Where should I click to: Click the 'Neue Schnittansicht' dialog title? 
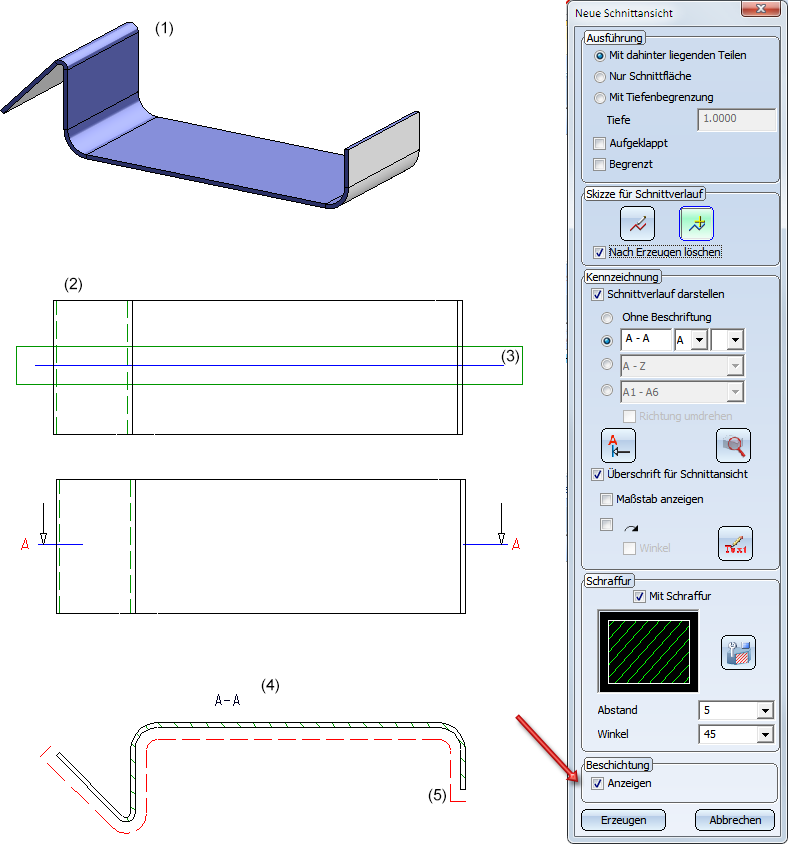pos(624,13)
